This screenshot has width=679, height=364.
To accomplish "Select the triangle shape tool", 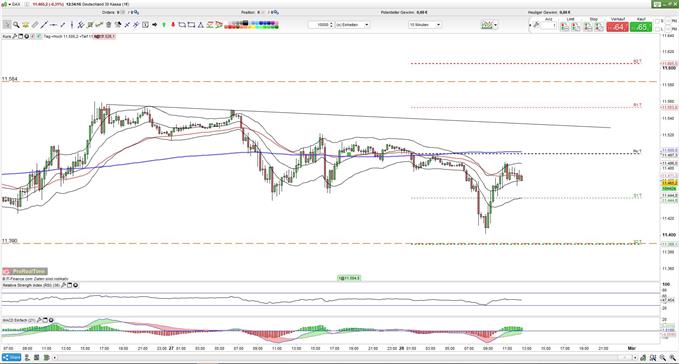I will pyautogui.click(x=200, y=25).
